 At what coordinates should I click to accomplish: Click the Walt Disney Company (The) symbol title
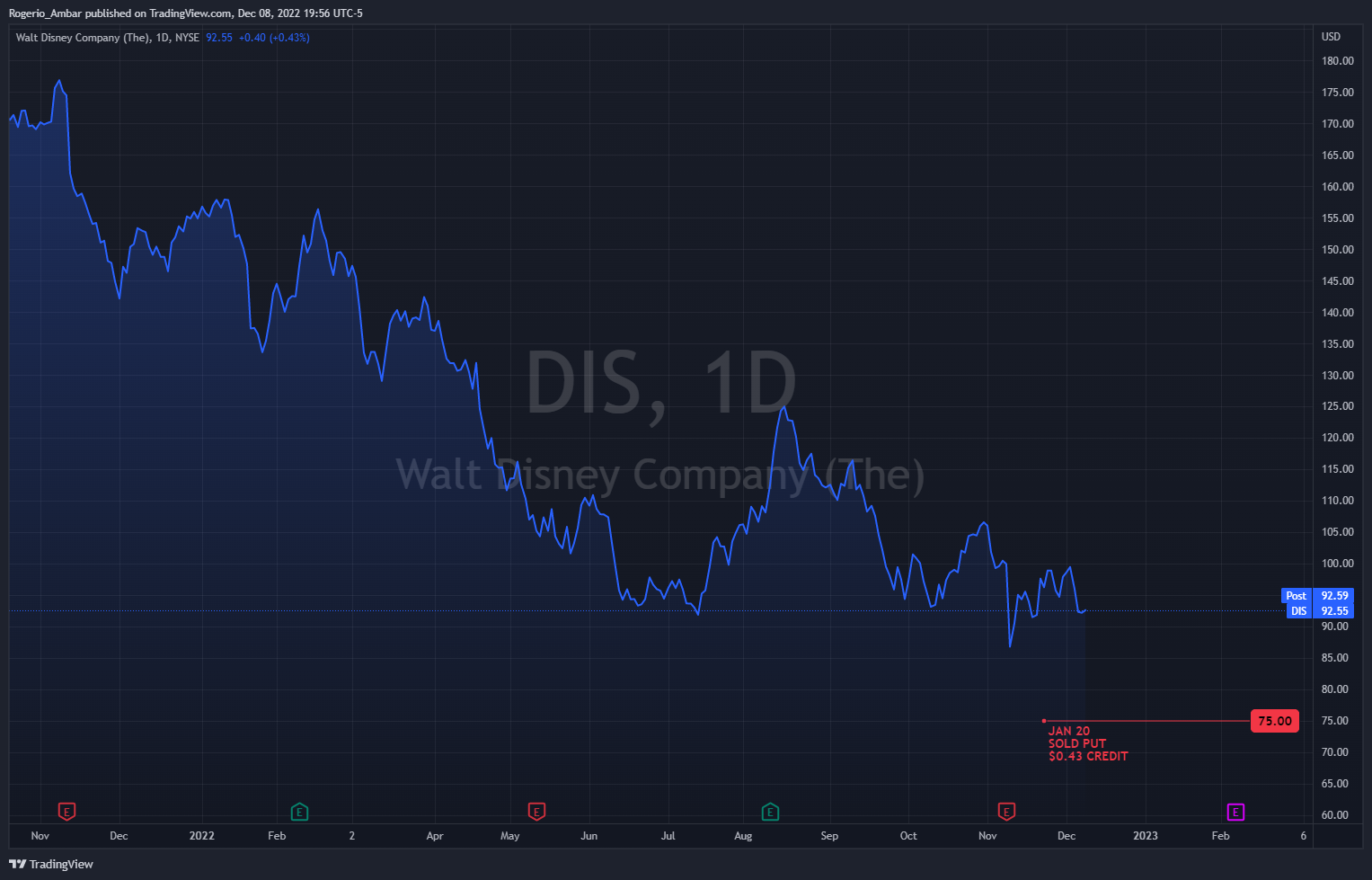(83, 38)
